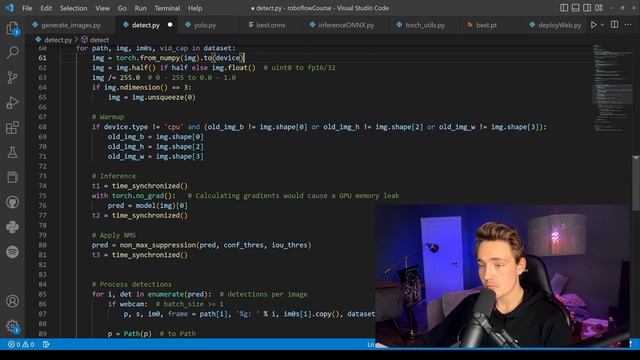Image resolution: width=640 pixels, height=360 pixels.
Task: Open the Source Control view
Action: tap(13, 78)
